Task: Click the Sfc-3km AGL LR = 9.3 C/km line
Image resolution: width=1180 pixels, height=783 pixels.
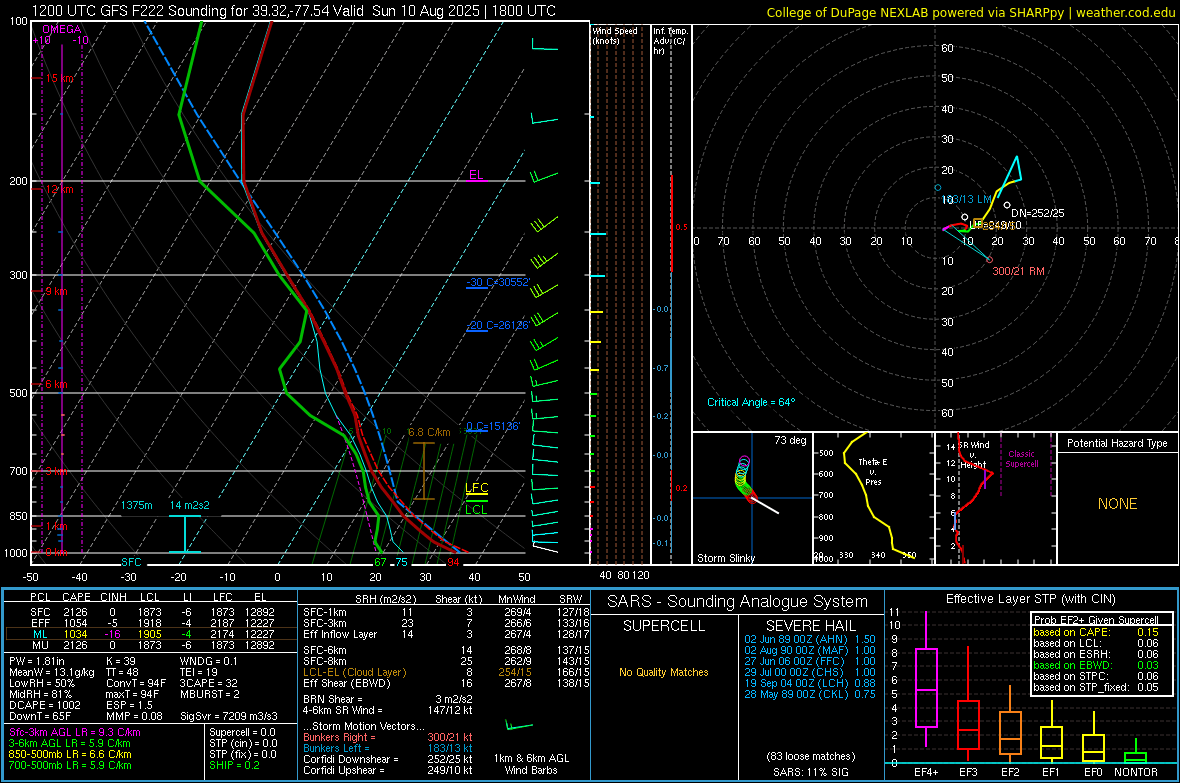Action: click(75, 732)
